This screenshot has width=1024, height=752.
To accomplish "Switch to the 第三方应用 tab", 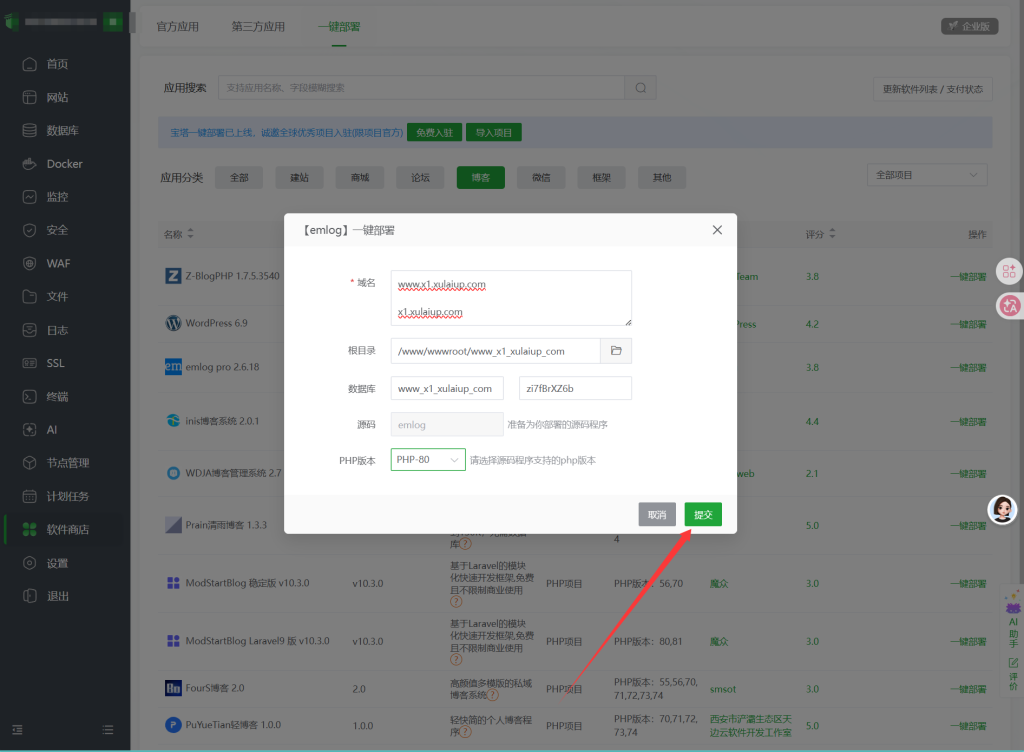I will (258, 27).
